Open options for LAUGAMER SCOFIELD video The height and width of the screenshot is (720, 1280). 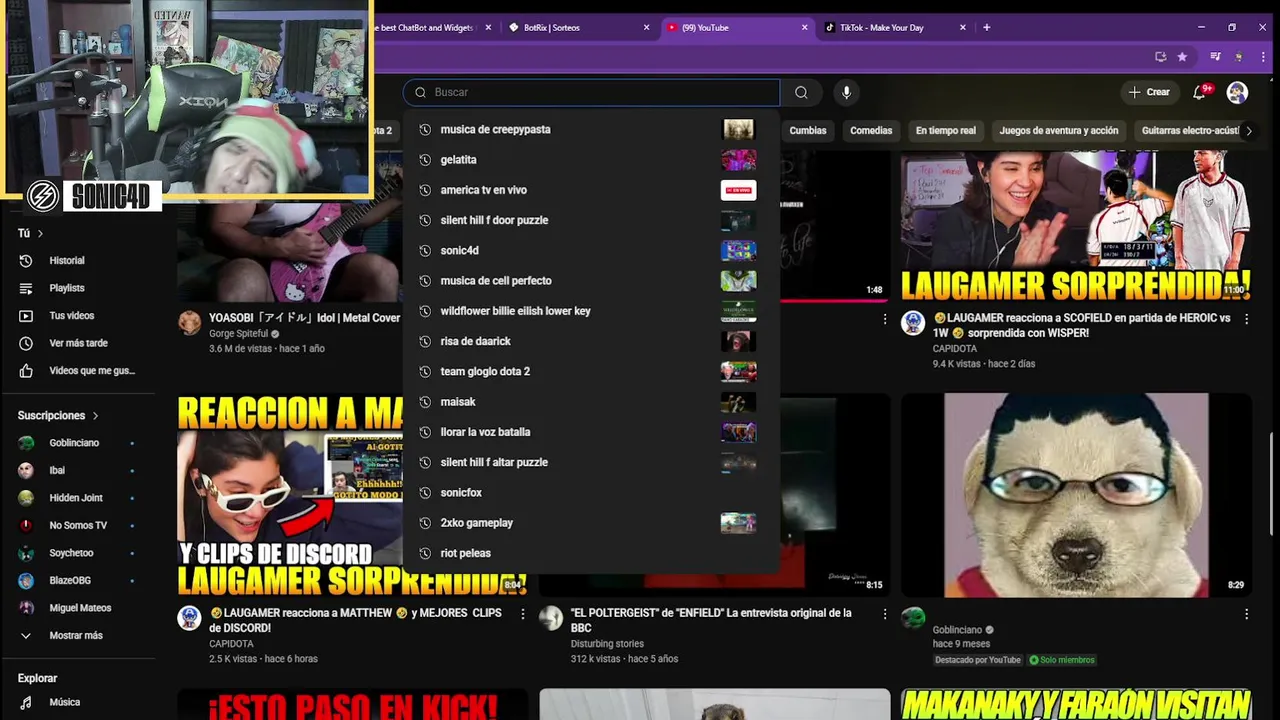point(1246,319)
